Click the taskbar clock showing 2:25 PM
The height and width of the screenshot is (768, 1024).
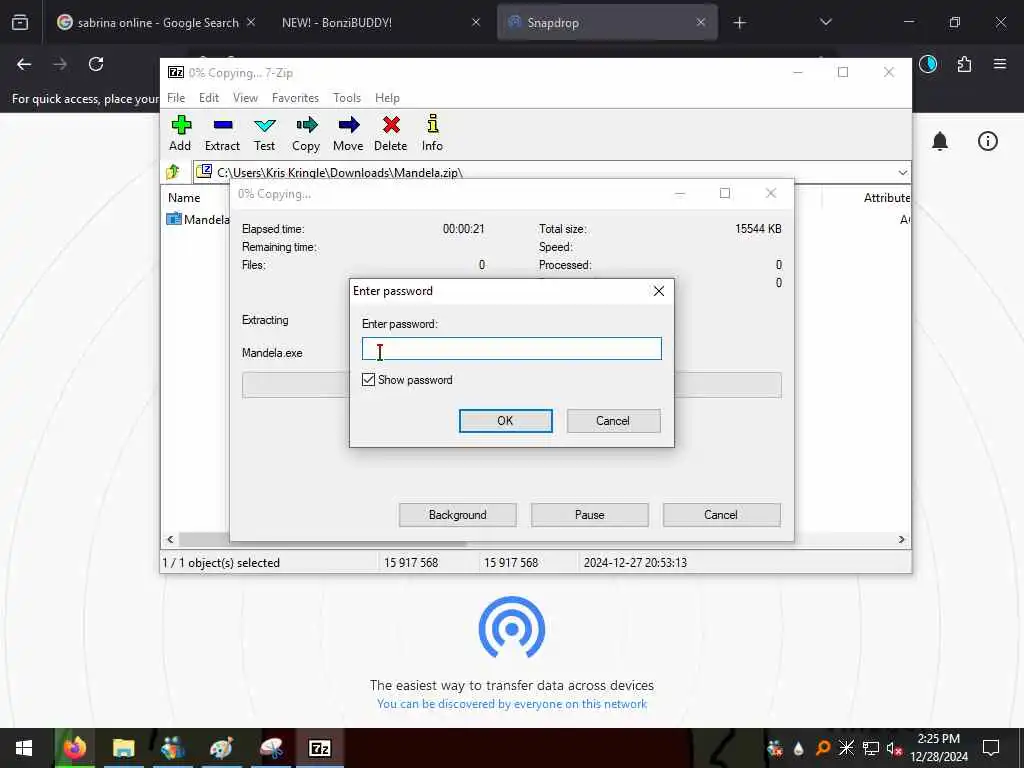(938, 748)
